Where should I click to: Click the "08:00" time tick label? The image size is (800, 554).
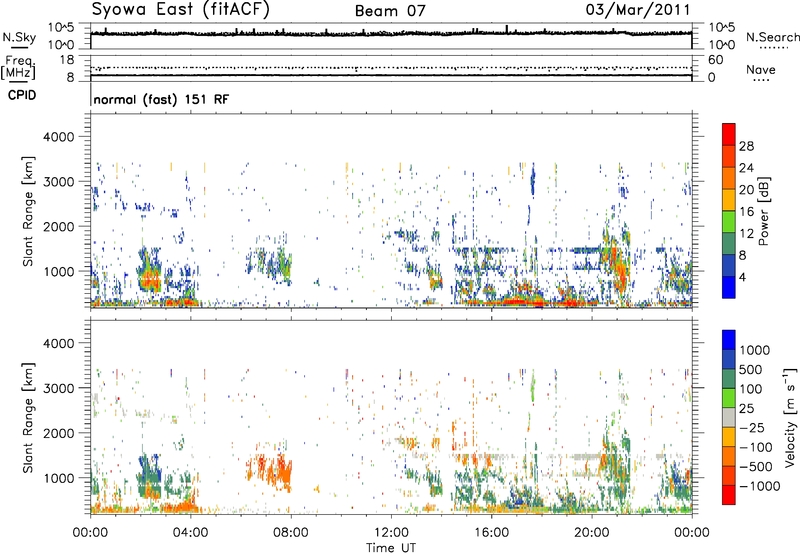[x=291, y=533]
